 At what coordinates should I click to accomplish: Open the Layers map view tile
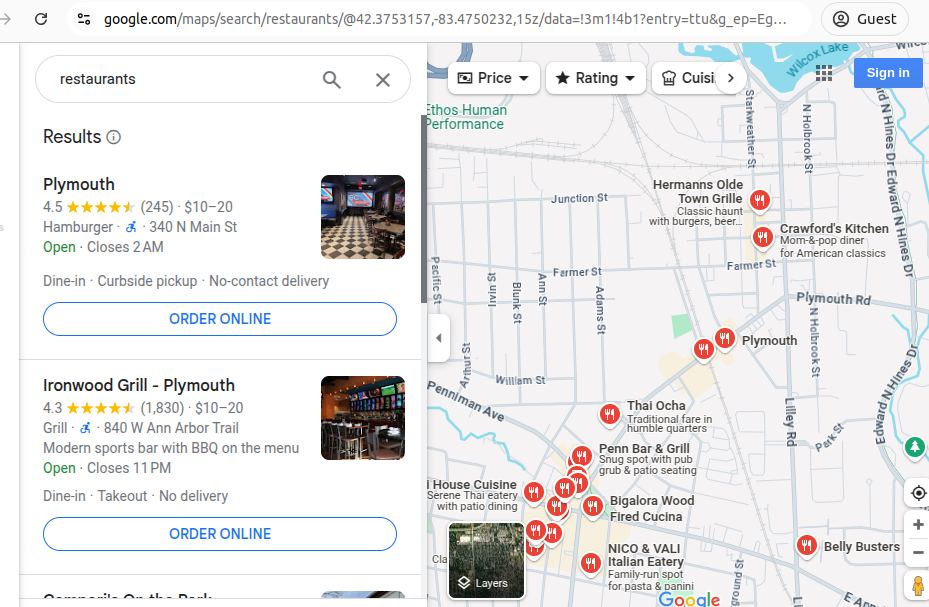(x=486, y=560)
